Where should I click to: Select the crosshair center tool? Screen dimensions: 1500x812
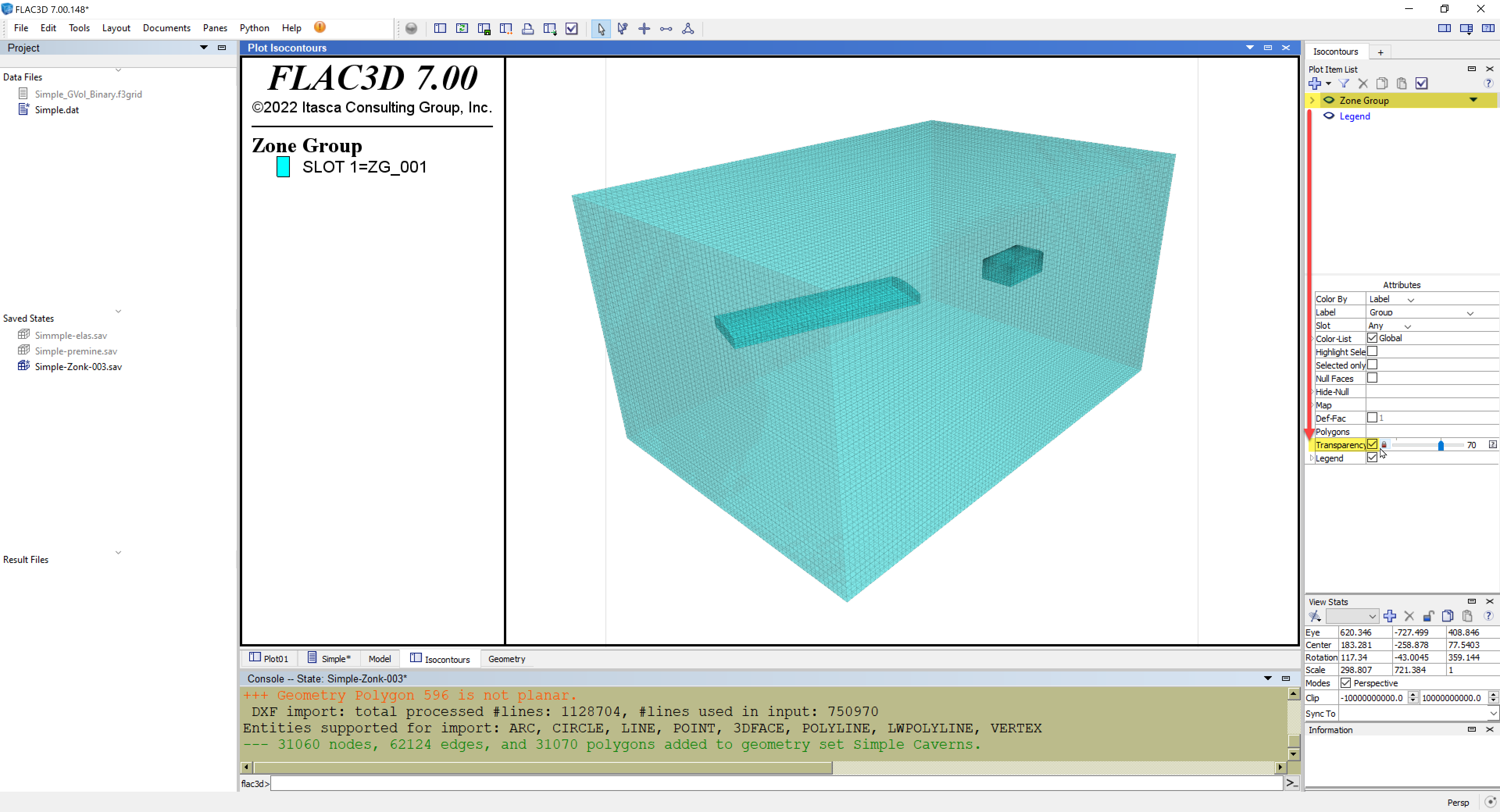pos(644,28)
